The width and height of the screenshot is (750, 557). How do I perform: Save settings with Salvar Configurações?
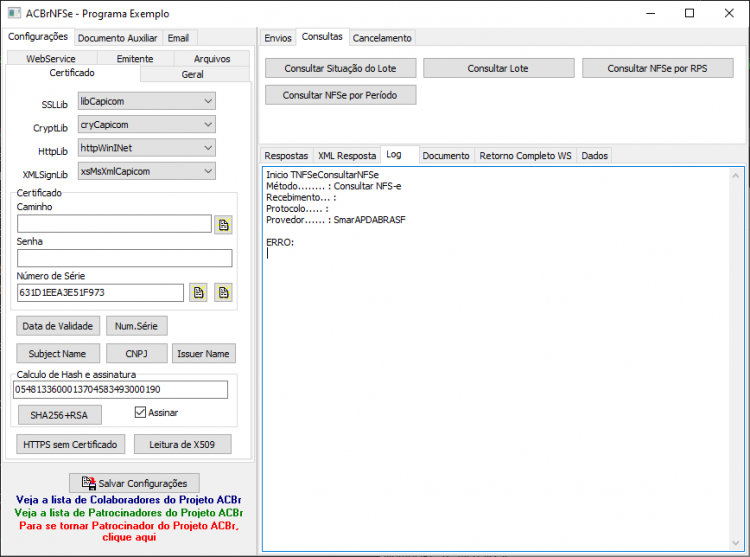pos(134,483)
